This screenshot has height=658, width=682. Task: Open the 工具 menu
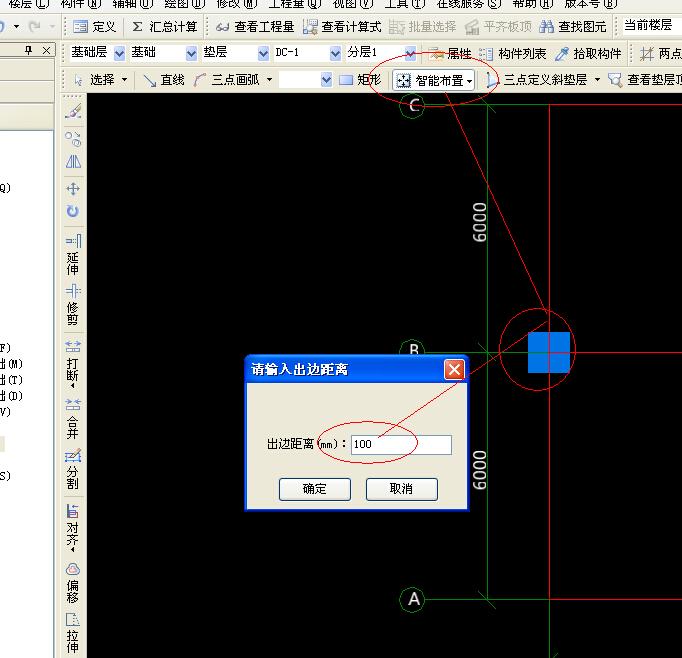[405, 4]
